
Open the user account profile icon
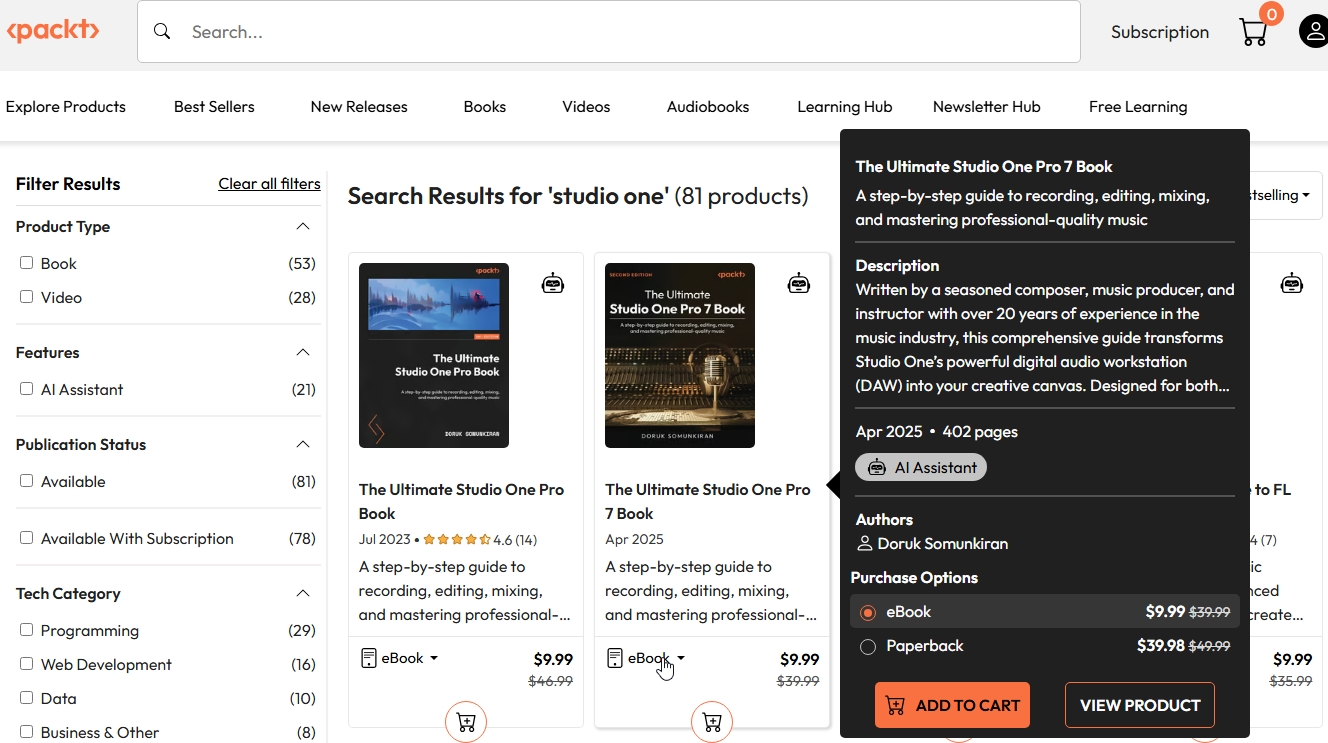[1313, 32]
